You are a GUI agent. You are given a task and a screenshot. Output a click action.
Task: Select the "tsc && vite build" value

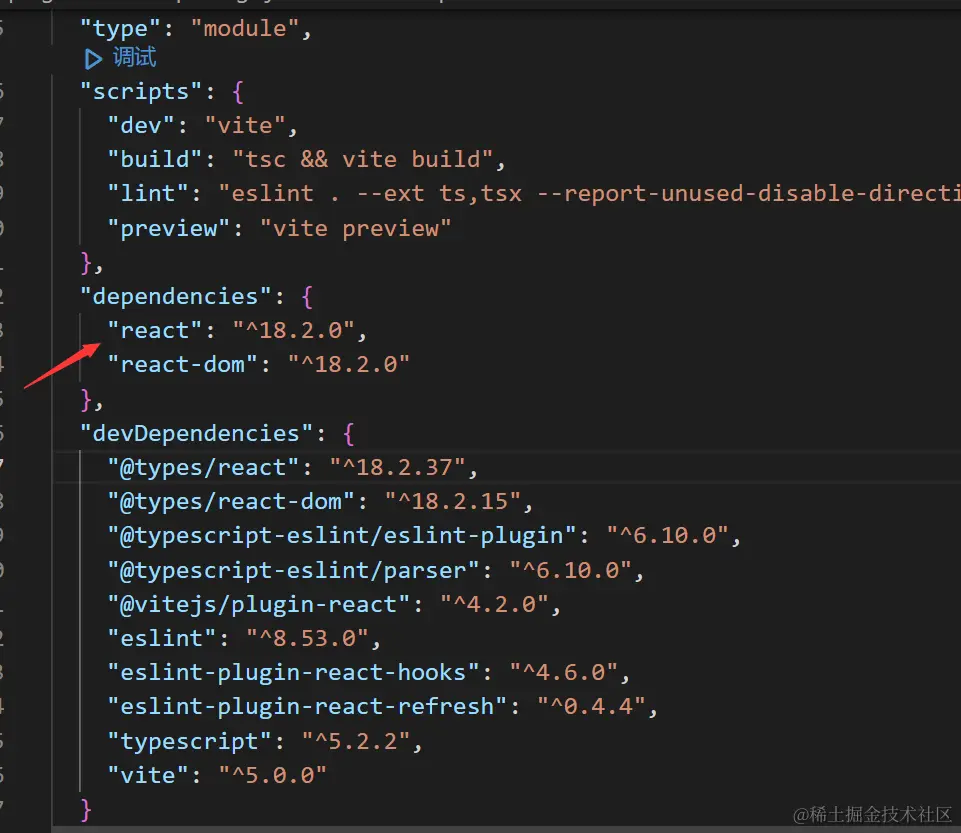363,159
